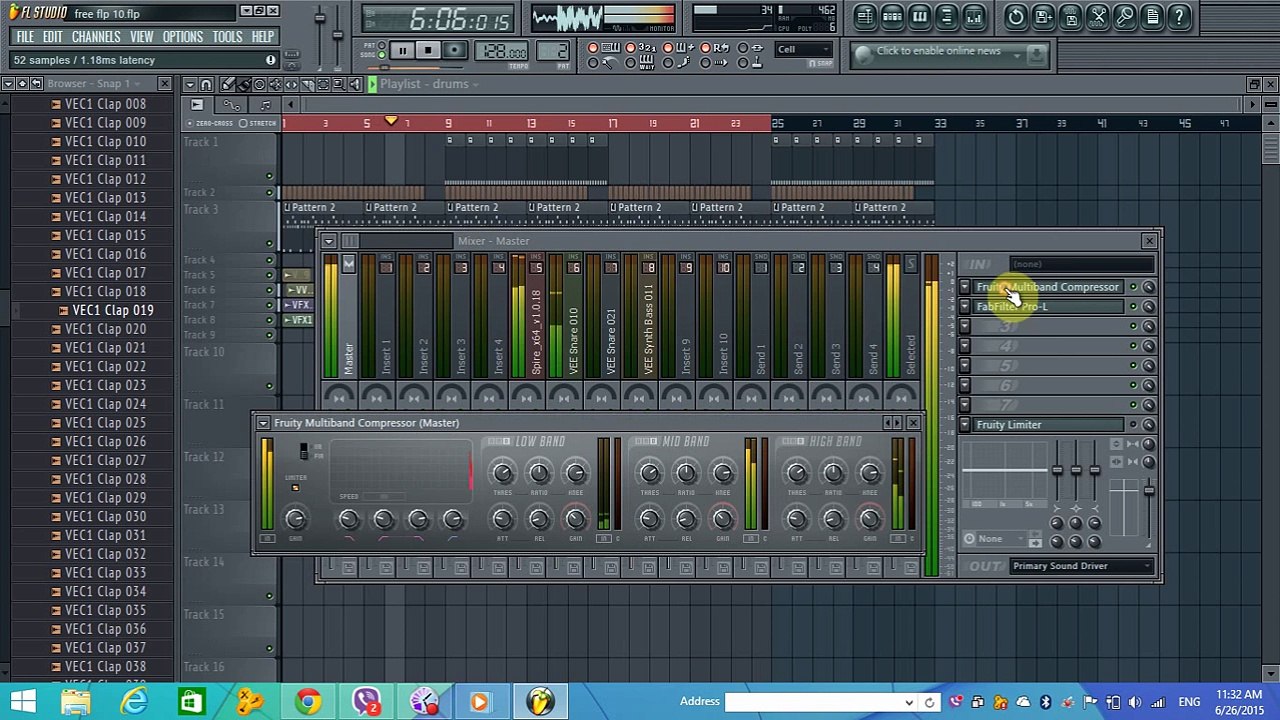Open the TOOLS menu

click(227, 37)
